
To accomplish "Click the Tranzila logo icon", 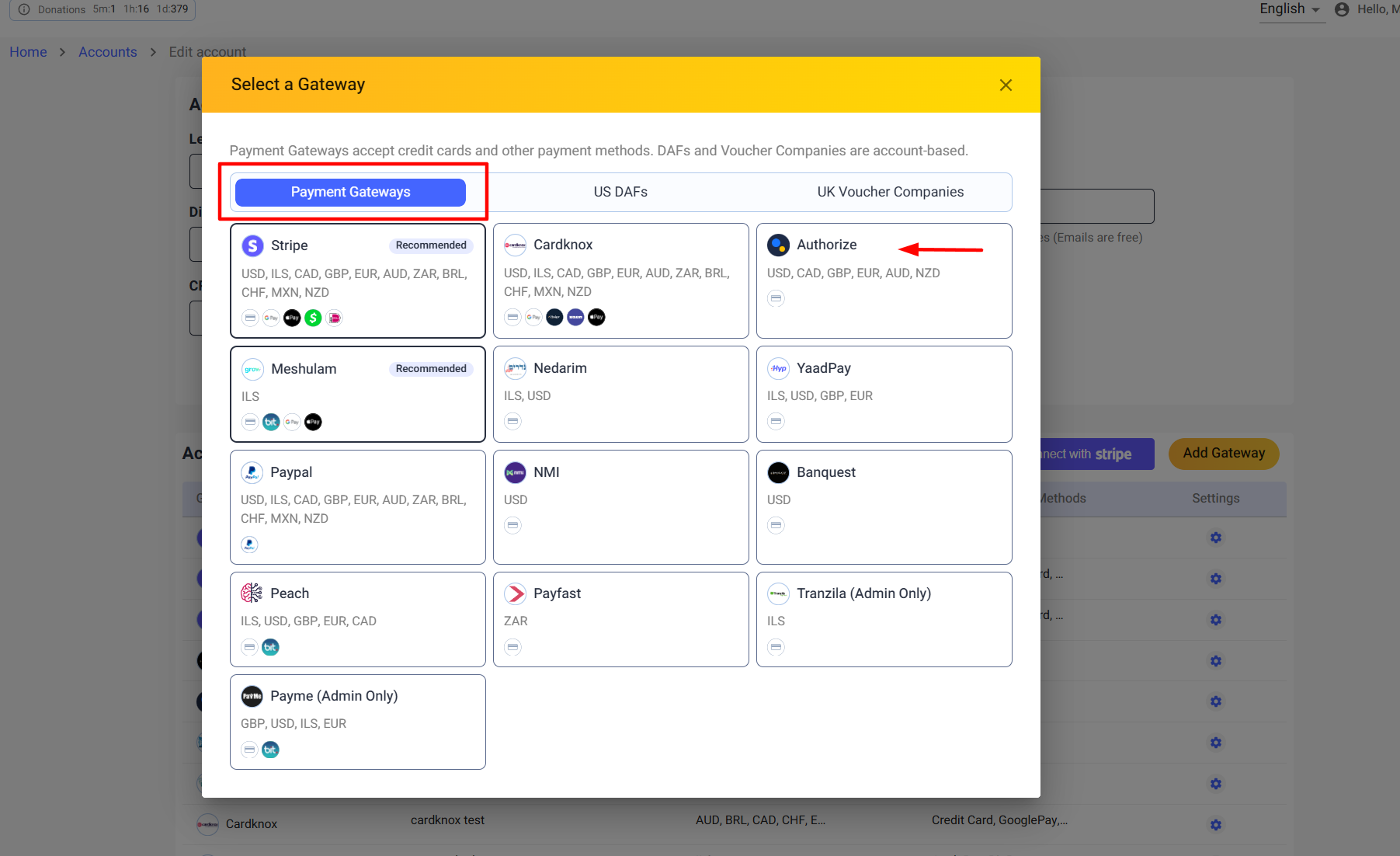I will coord(778,593).
